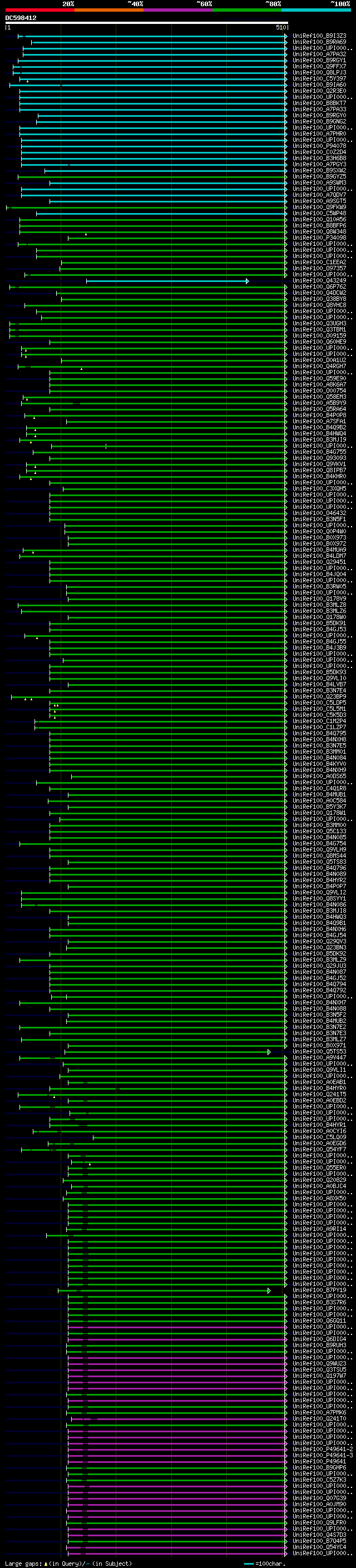The width and height of the screenshot is (356, 1568).
Task: Select hit UniRef100_B8BKT7
Action: point(319,103)
